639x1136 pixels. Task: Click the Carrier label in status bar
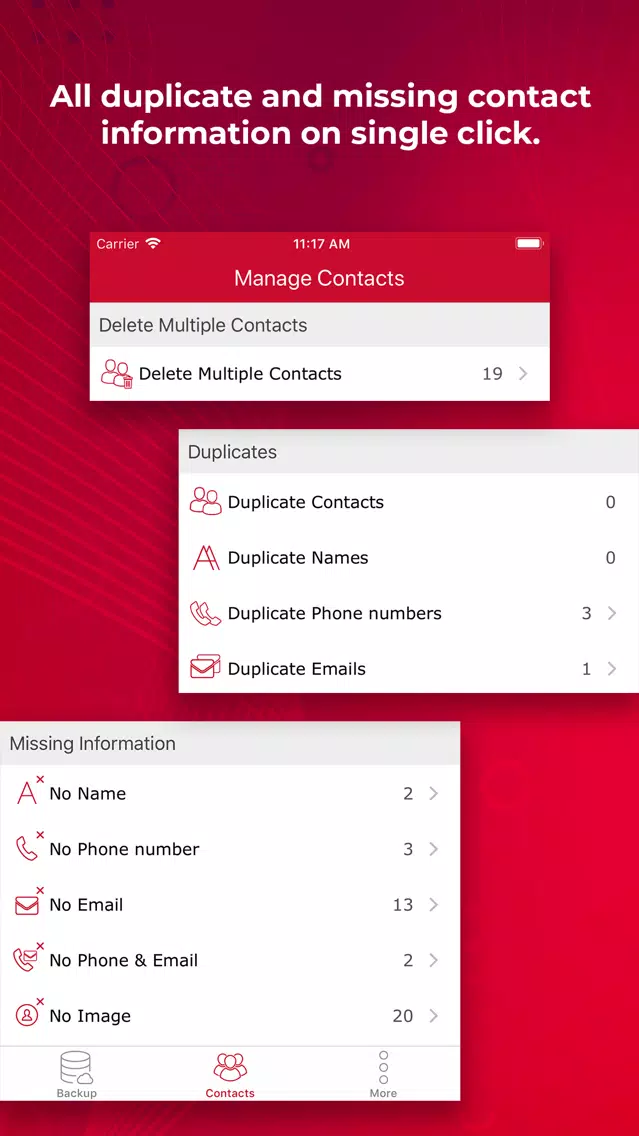tap(117, 244)
